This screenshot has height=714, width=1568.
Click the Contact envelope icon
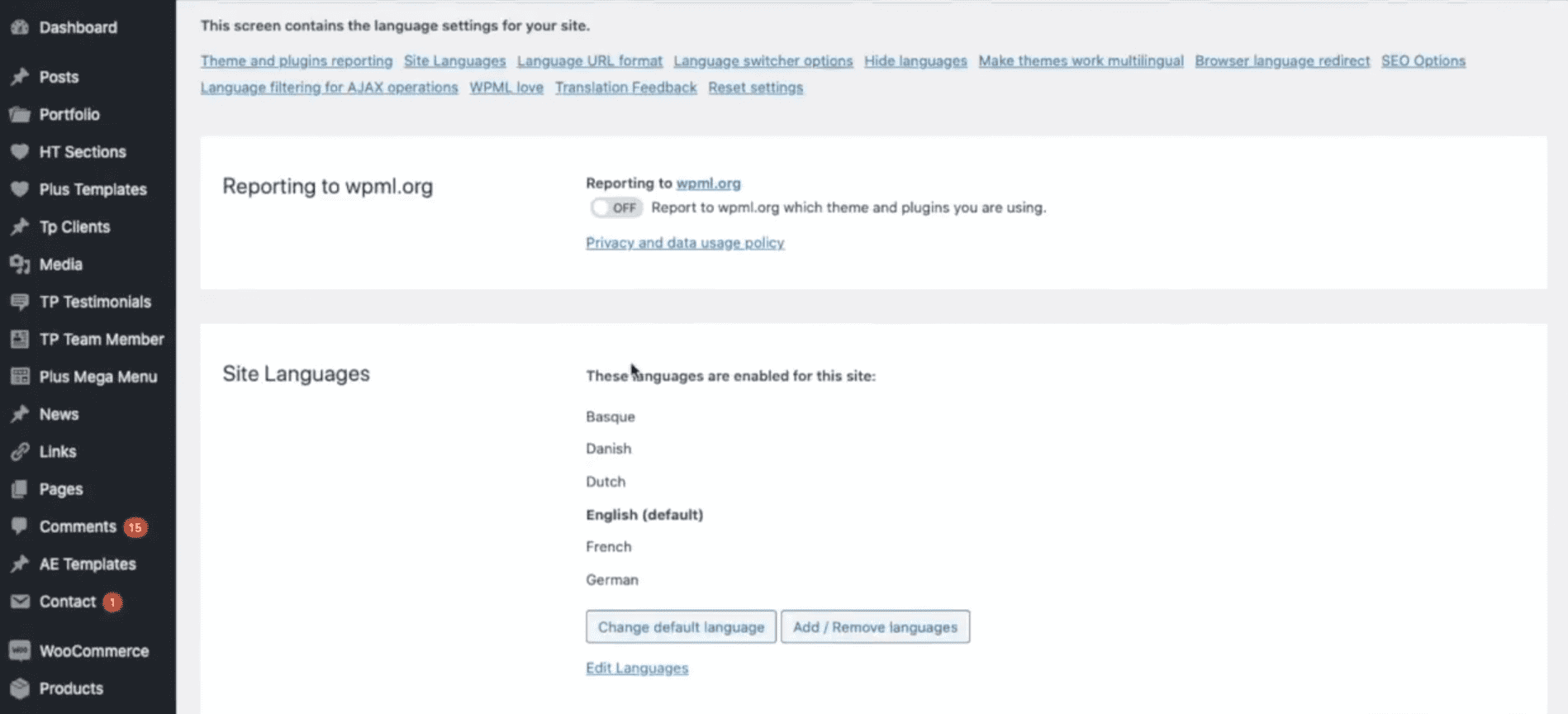[19, 602]
